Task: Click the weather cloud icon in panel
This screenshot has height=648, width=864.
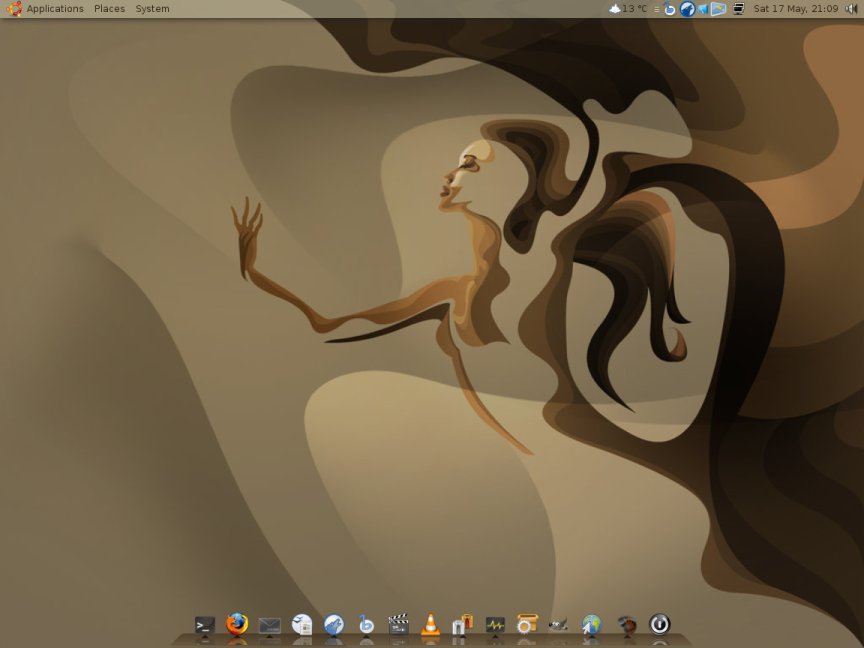Action: click(615, 8)
